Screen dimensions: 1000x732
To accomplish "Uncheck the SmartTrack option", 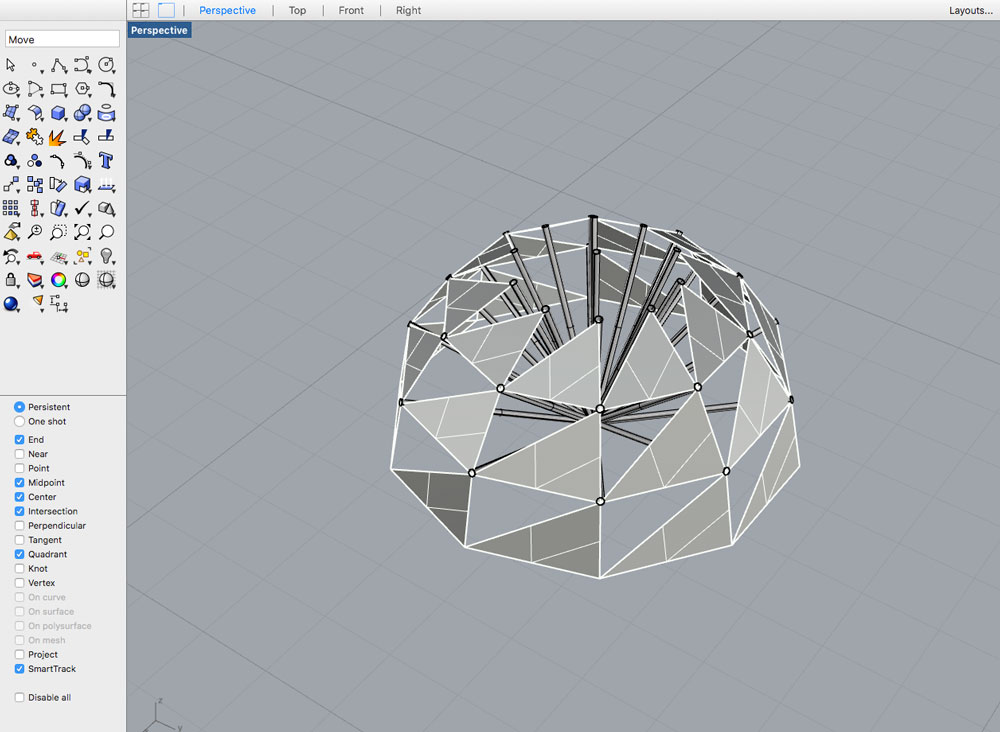I will 19,669.
